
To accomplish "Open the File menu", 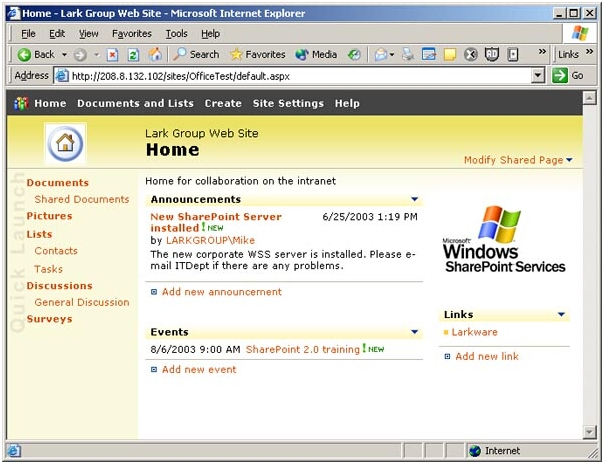I will point(28,34).
